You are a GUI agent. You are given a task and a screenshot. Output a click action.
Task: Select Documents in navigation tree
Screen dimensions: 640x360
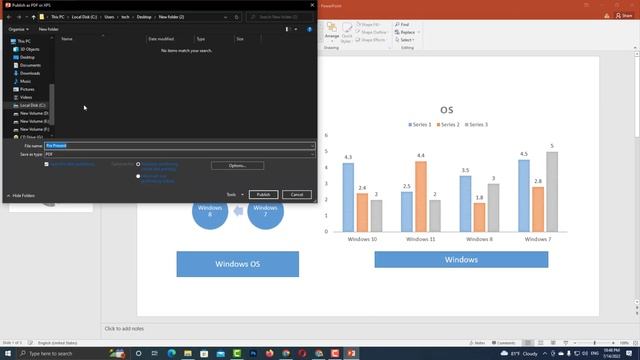[x=27, y=65]
